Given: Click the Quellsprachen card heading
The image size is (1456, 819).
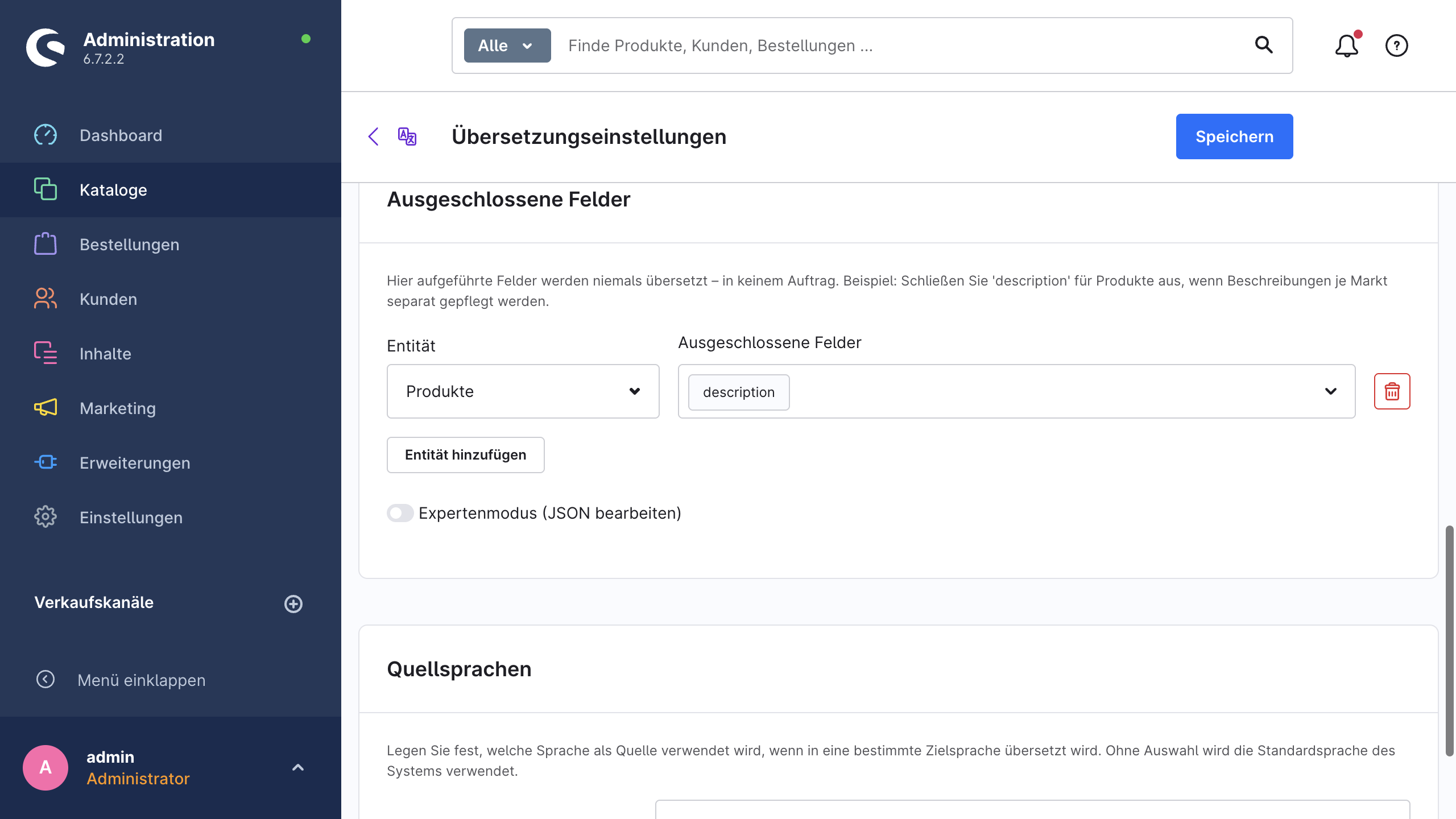Looking at the screenshot, I should [x=459, y=669].
